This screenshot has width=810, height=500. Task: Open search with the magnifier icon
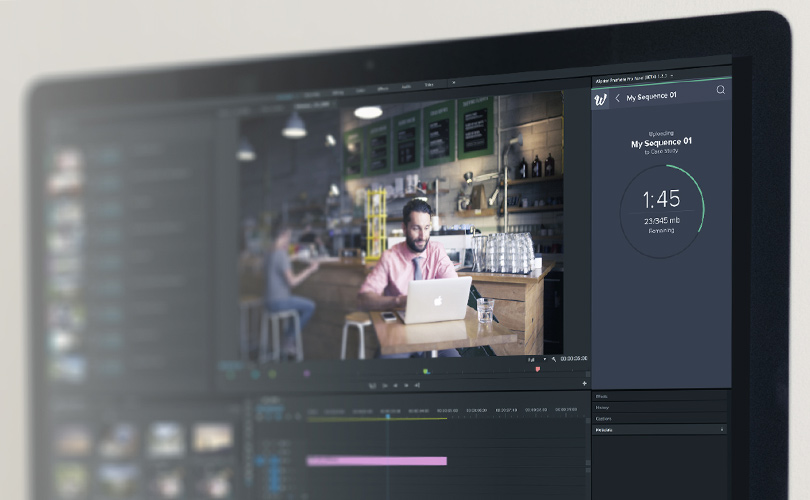click(720, 90)
